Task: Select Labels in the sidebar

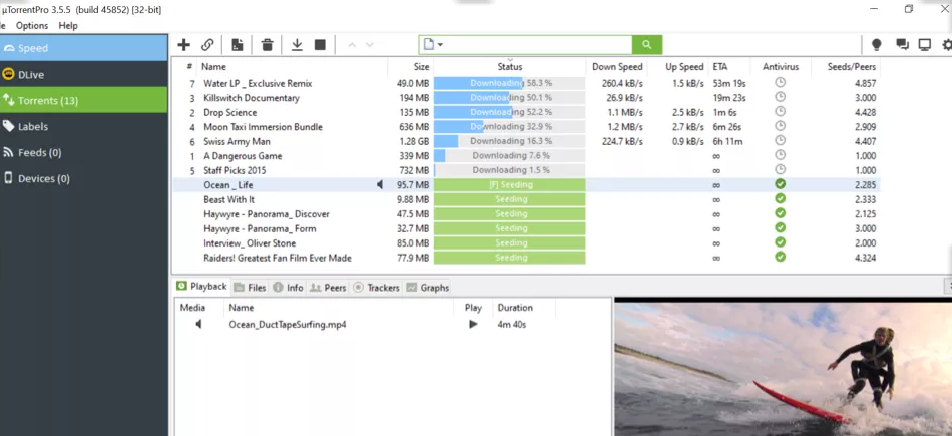Action: pos(84,126)
